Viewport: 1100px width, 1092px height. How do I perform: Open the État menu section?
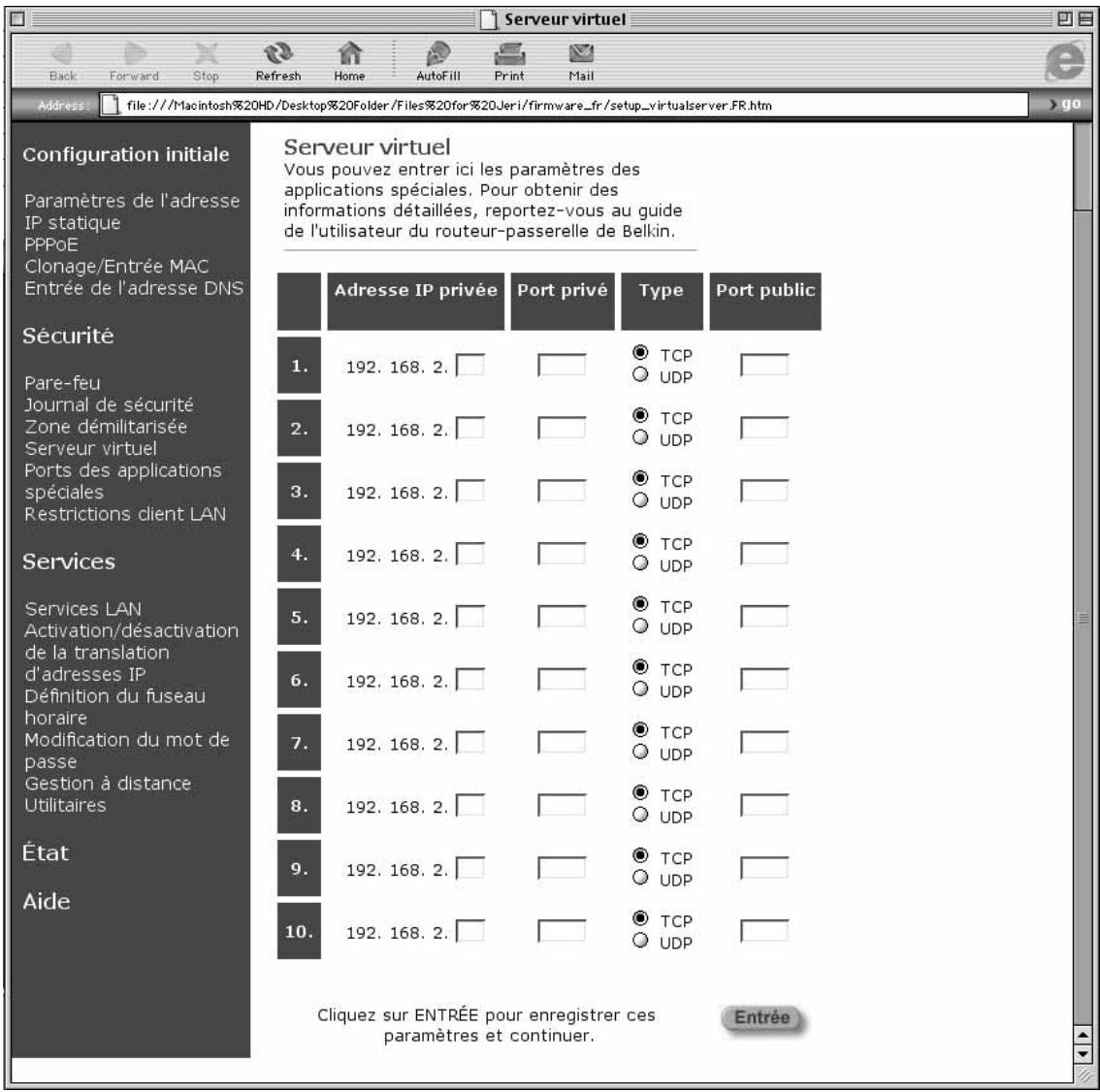pos(46,852)
